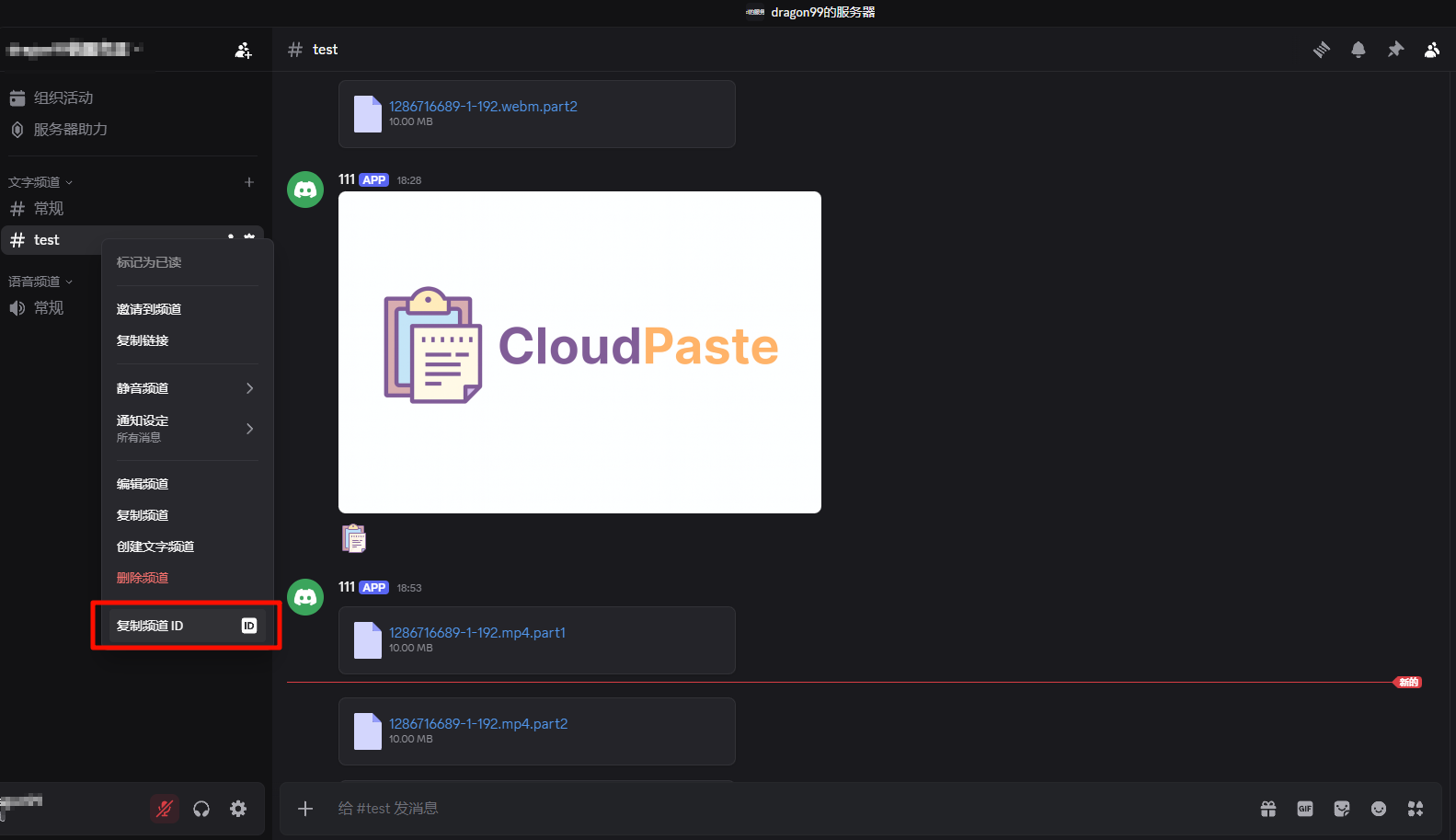Open file 1286716689-1-192.webm.part2 link
This screenshot has height=840, width=1456.
point(483,107)
